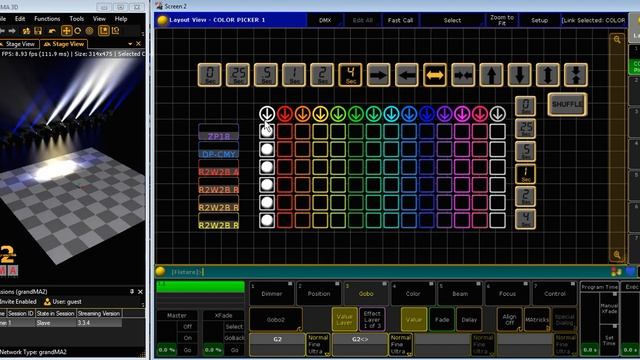This screenshot has width=640, height=360.
Task: Switch Master to On
Action: [x=187, y=338]
